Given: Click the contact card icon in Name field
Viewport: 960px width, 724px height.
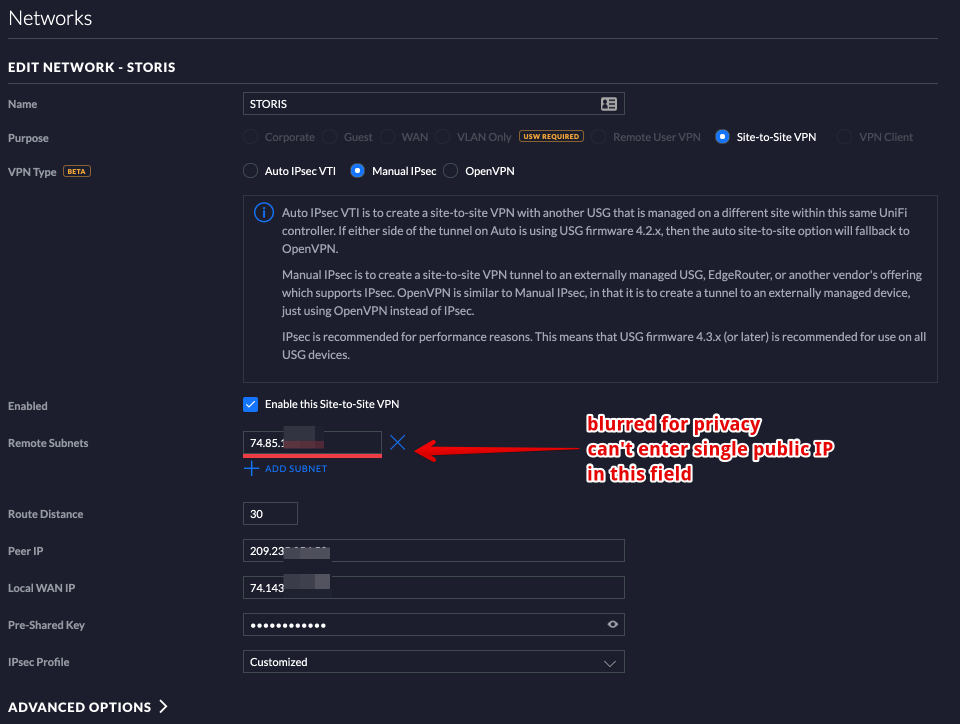Looking at the screenshot, I should pos(608,104).
